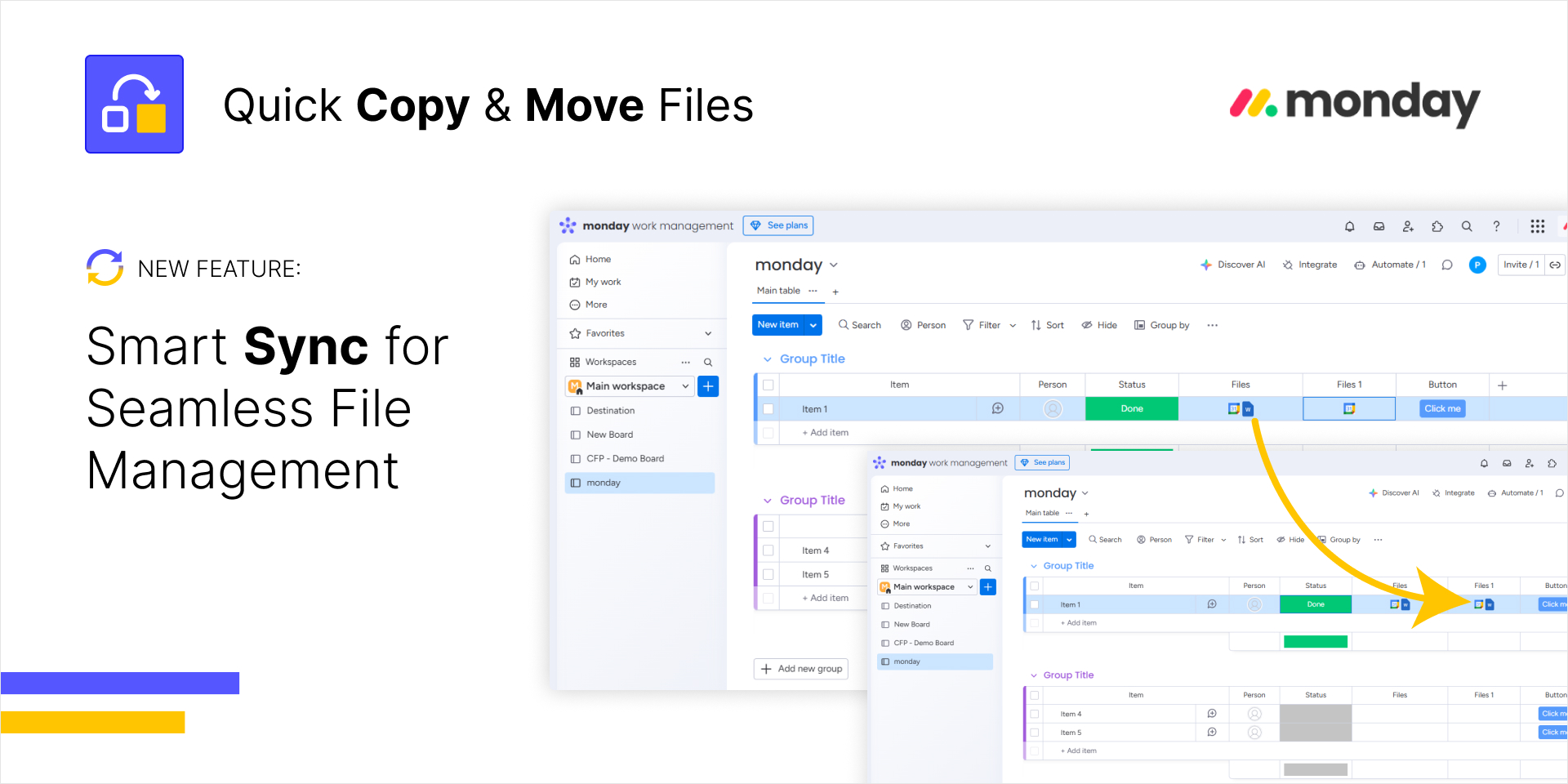Click Add item row under Item 1, back window
This screenshot has height=784, width=1568.
click(825, 433)
